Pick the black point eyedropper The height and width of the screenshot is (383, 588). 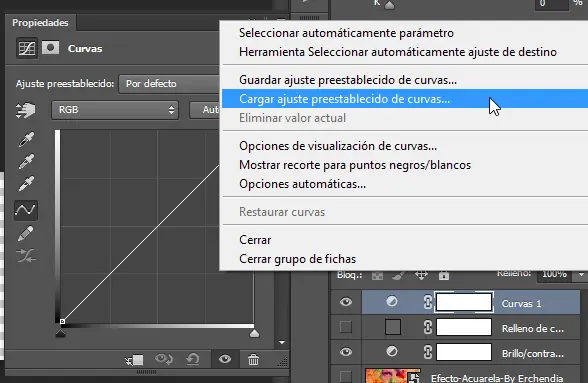point(26,139)
